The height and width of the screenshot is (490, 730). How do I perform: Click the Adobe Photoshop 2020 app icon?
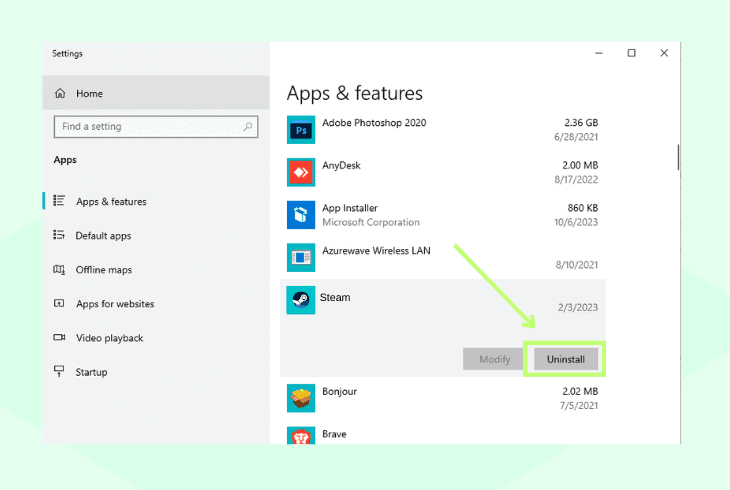pos(301,129)
